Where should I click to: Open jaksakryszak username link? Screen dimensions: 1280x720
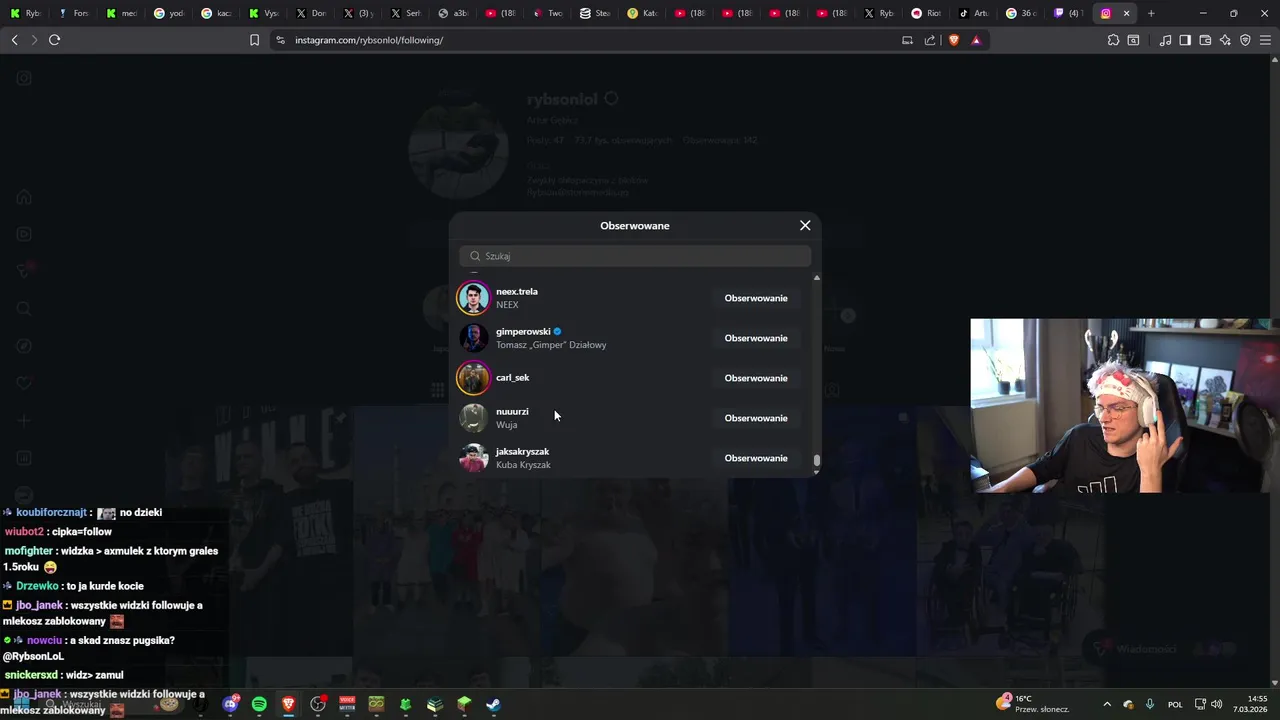pyautogui.click(x=522, y=451)
